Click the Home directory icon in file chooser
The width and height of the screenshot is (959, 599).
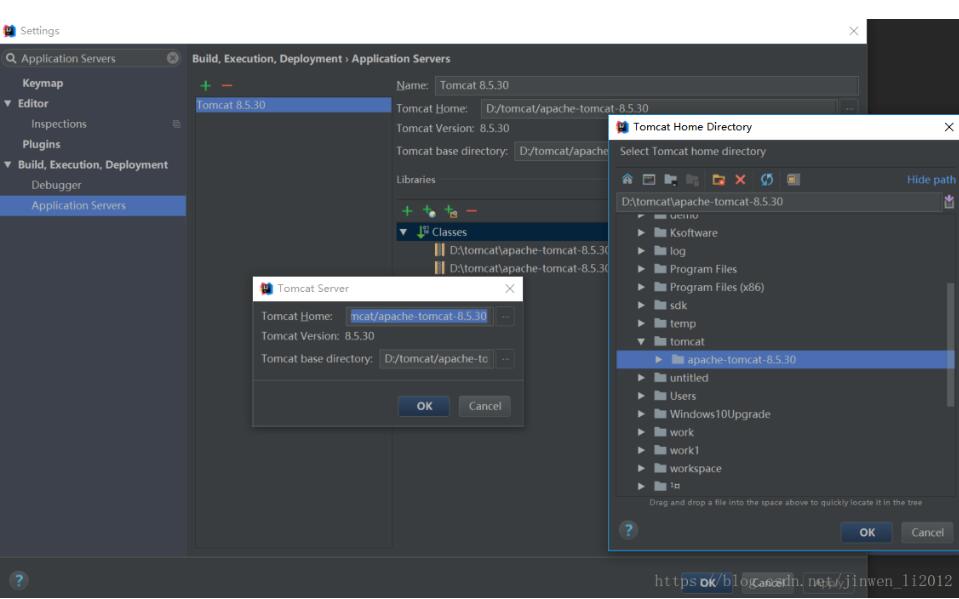[627, 180]
